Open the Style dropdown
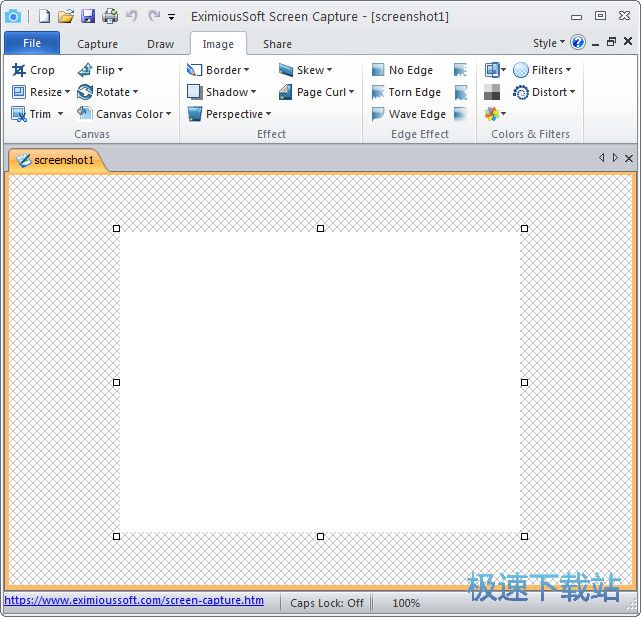Viewport: 641px width, 617px height. [x=548, y=43]
